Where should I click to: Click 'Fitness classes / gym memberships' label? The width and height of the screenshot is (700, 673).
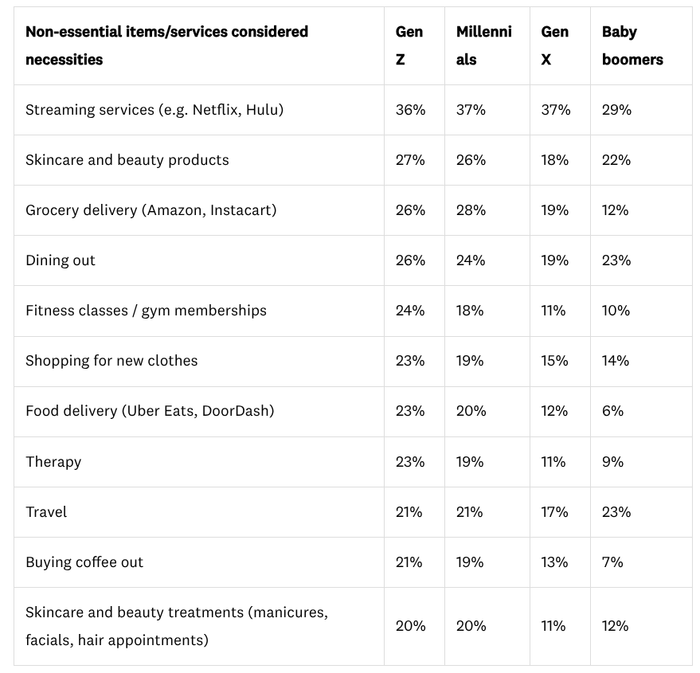[x=146, y=310]
